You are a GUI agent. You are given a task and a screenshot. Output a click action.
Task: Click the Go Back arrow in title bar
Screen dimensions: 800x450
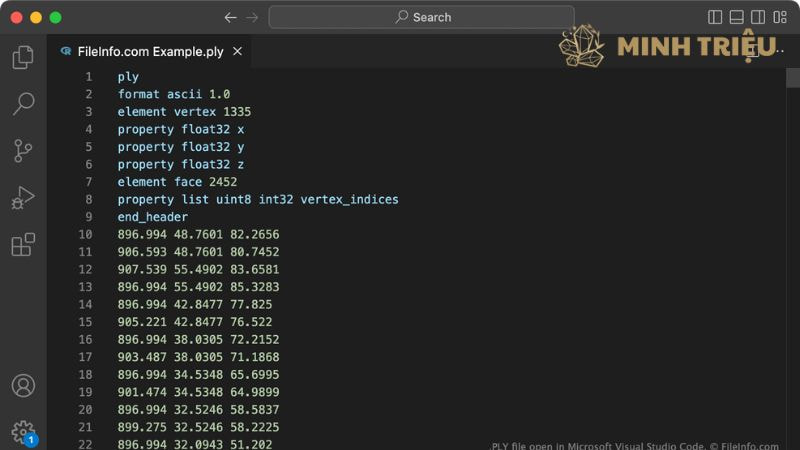pyautogui.click(x=231, y=17)
